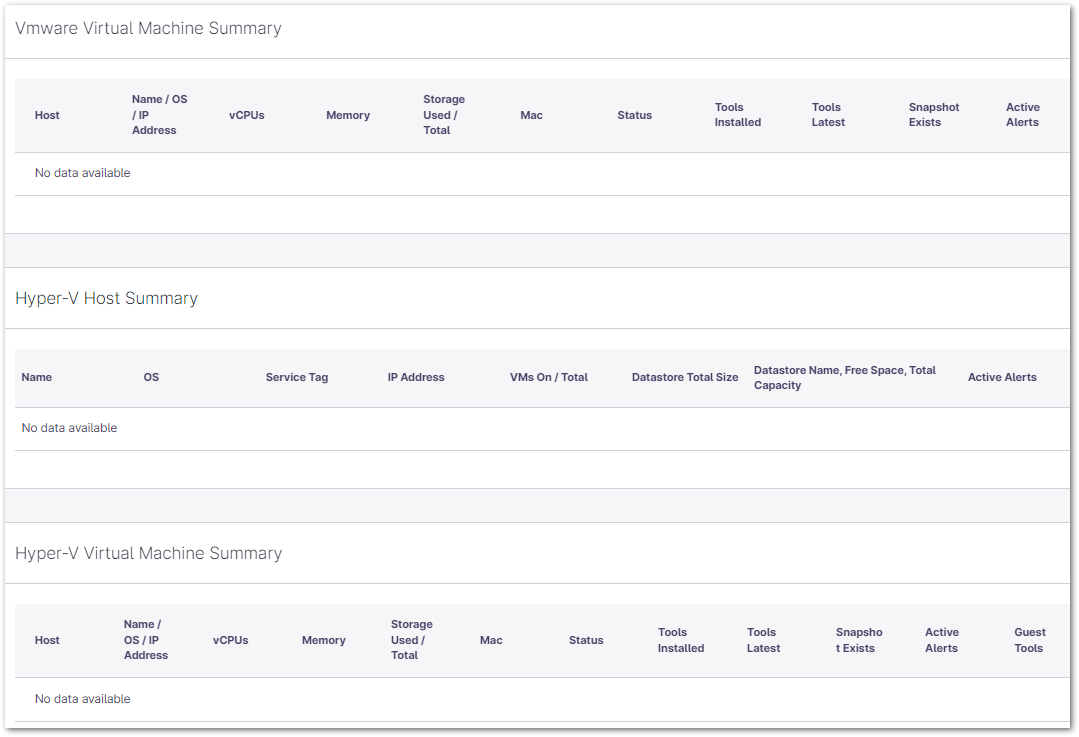Click the Hyper-V Host Summary title
1079x737 pixels.
click(106, 298)
